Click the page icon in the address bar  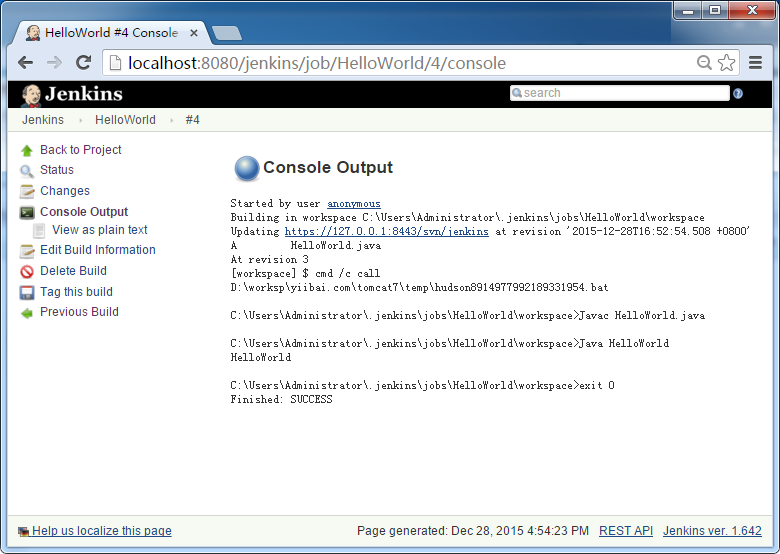(115, 63)
